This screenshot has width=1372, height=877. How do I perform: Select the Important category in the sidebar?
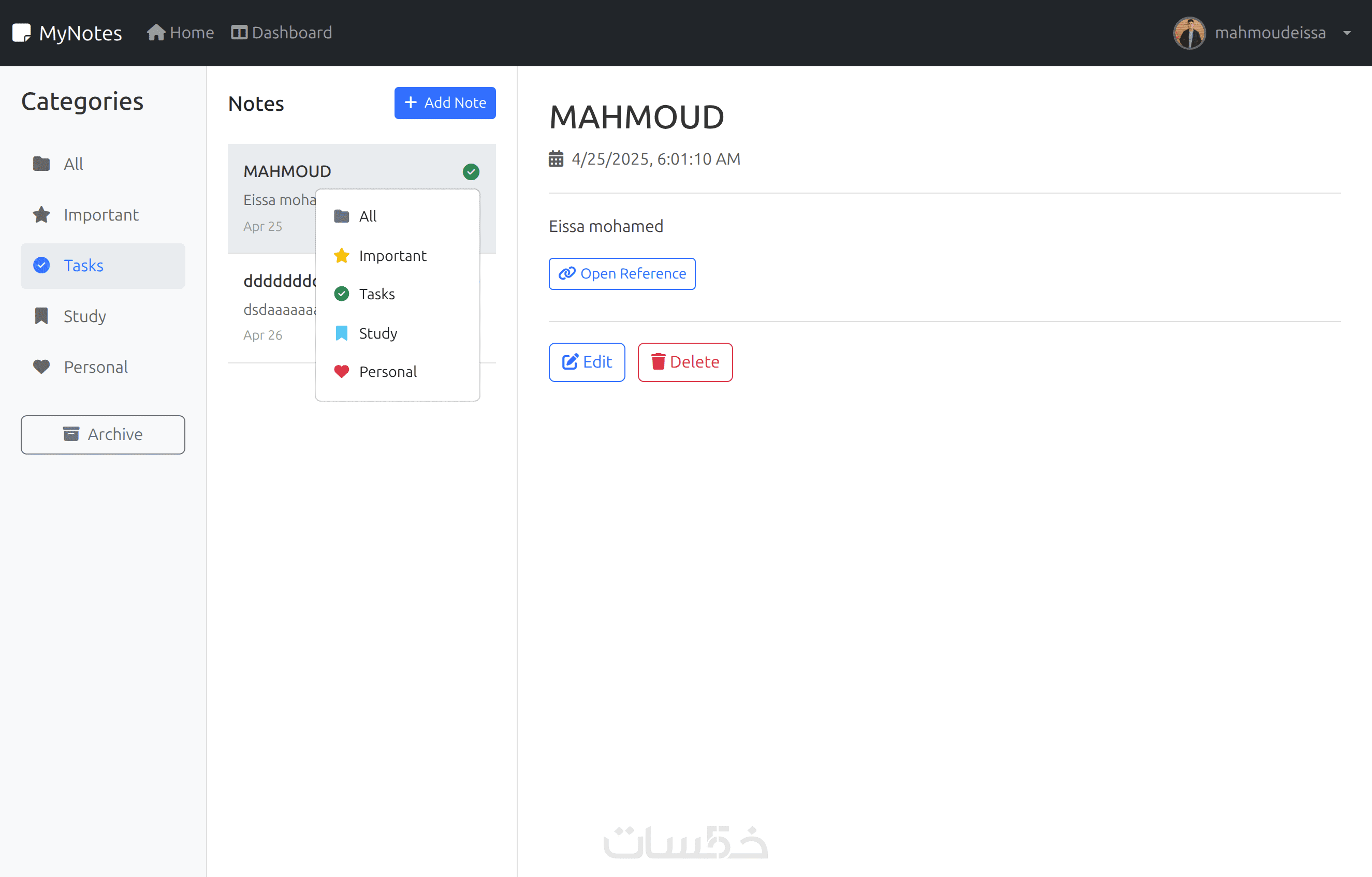tap(101, 215)
